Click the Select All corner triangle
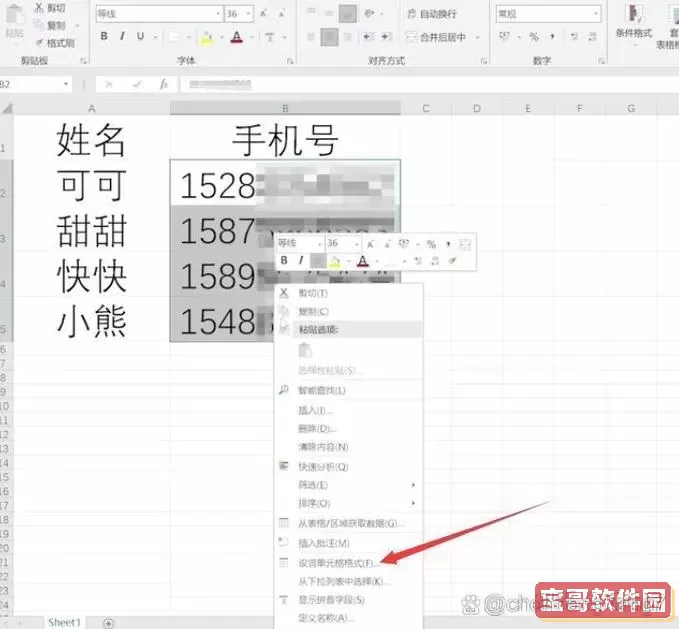This screenshot has height=629, width=679. pos(7,108)
